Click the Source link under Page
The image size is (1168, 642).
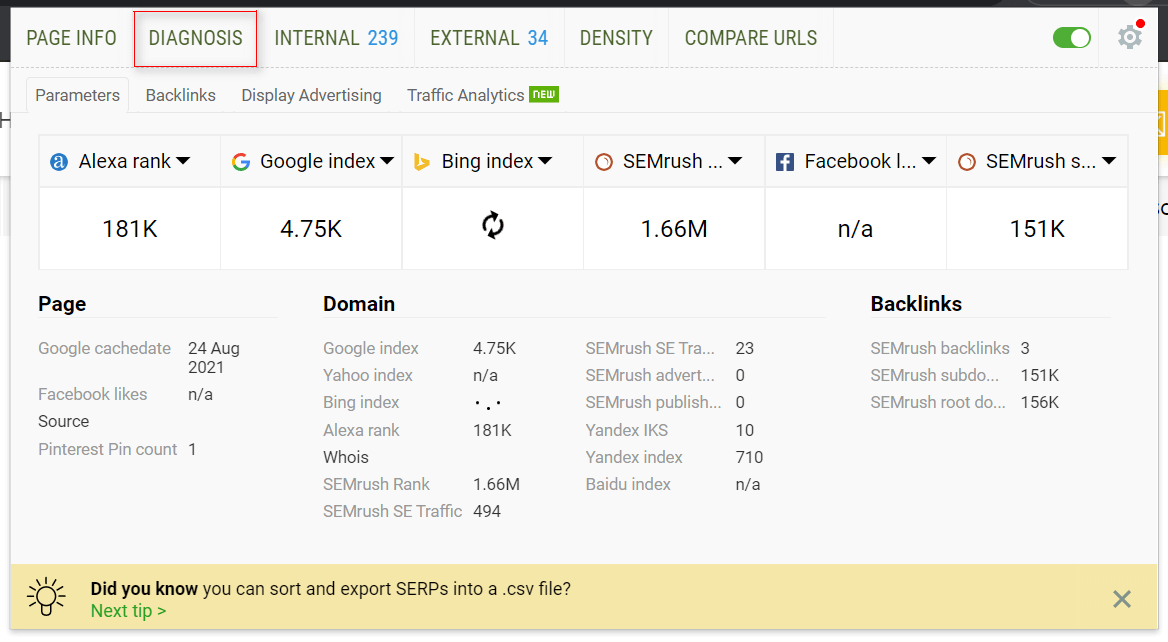[x=63, y=421]
